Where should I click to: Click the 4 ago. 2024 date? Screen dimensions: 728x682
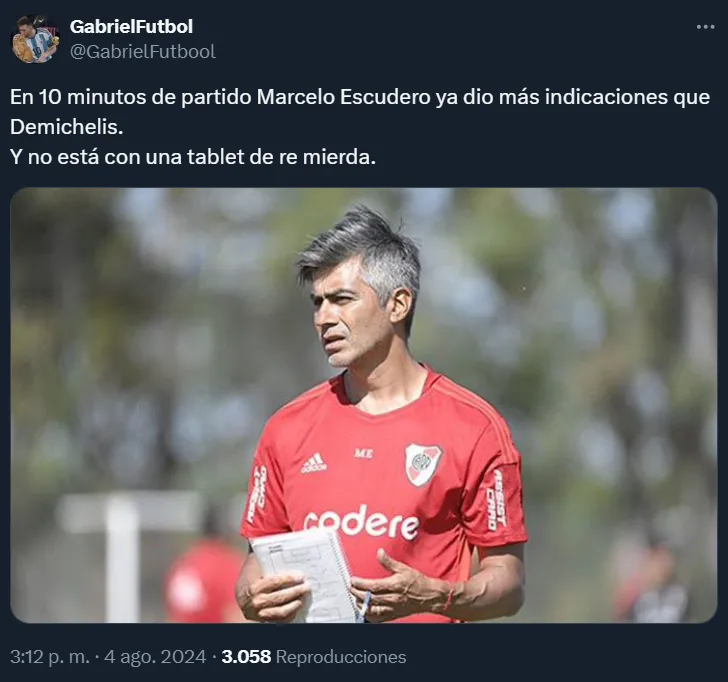[155, 656]
